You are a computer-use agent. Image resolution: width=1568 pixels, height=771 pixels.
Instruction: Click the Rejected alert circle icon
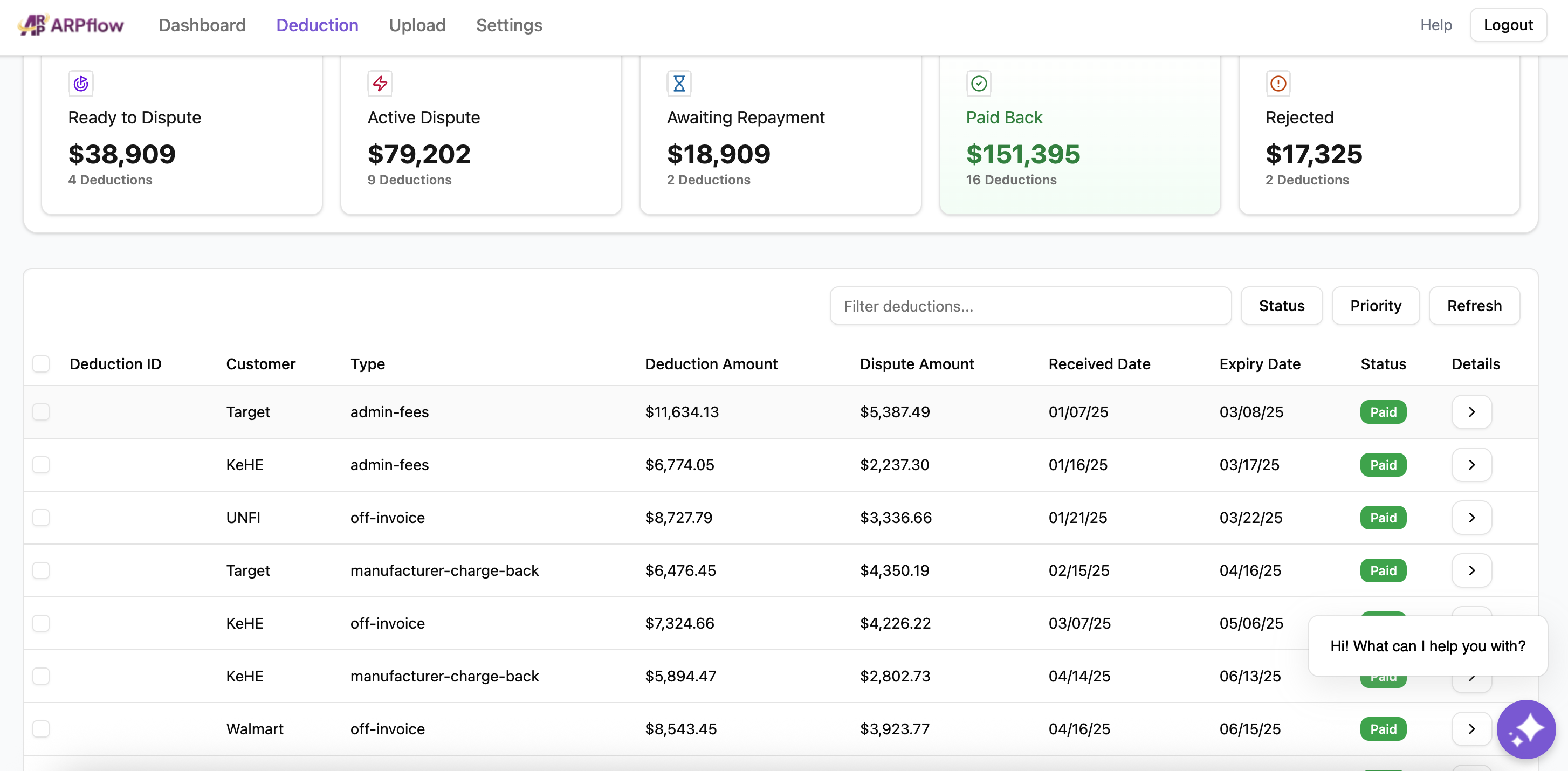pos(1278,84)
